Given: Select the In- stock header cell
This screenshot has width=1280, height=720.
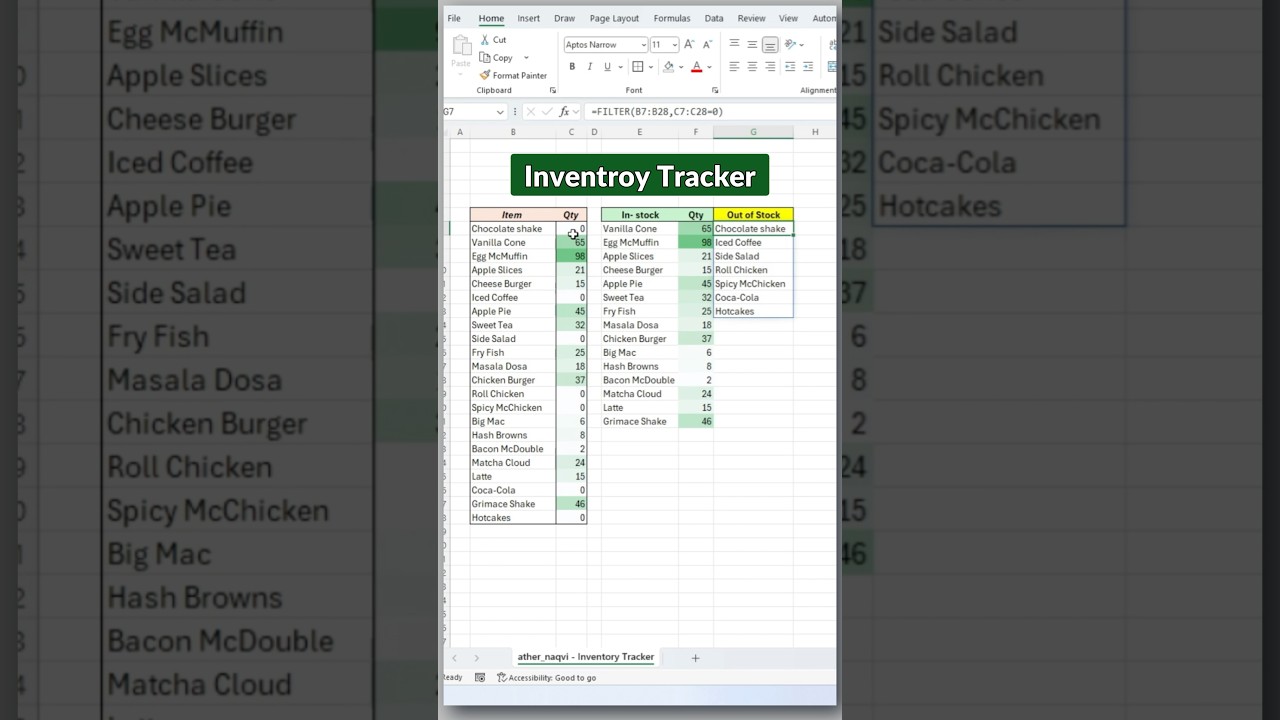Looking at the screenshot, I should (x=640, y=215).
